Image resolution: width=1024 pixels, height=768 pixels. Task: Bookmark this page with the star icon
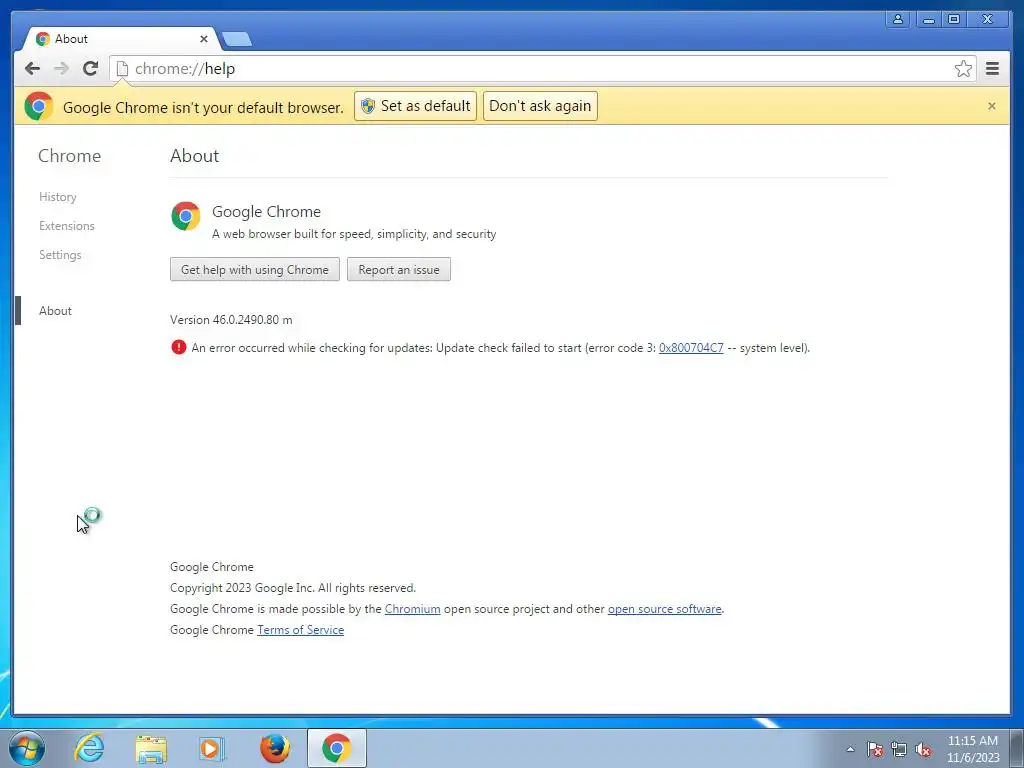[963, 69]
